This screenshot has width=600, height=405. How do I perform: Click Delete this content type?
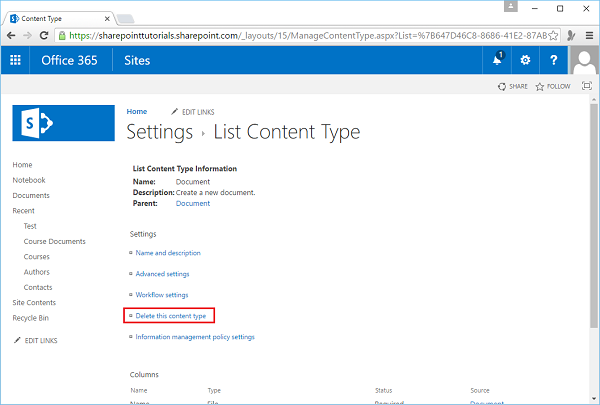click(x=170, y=316)
